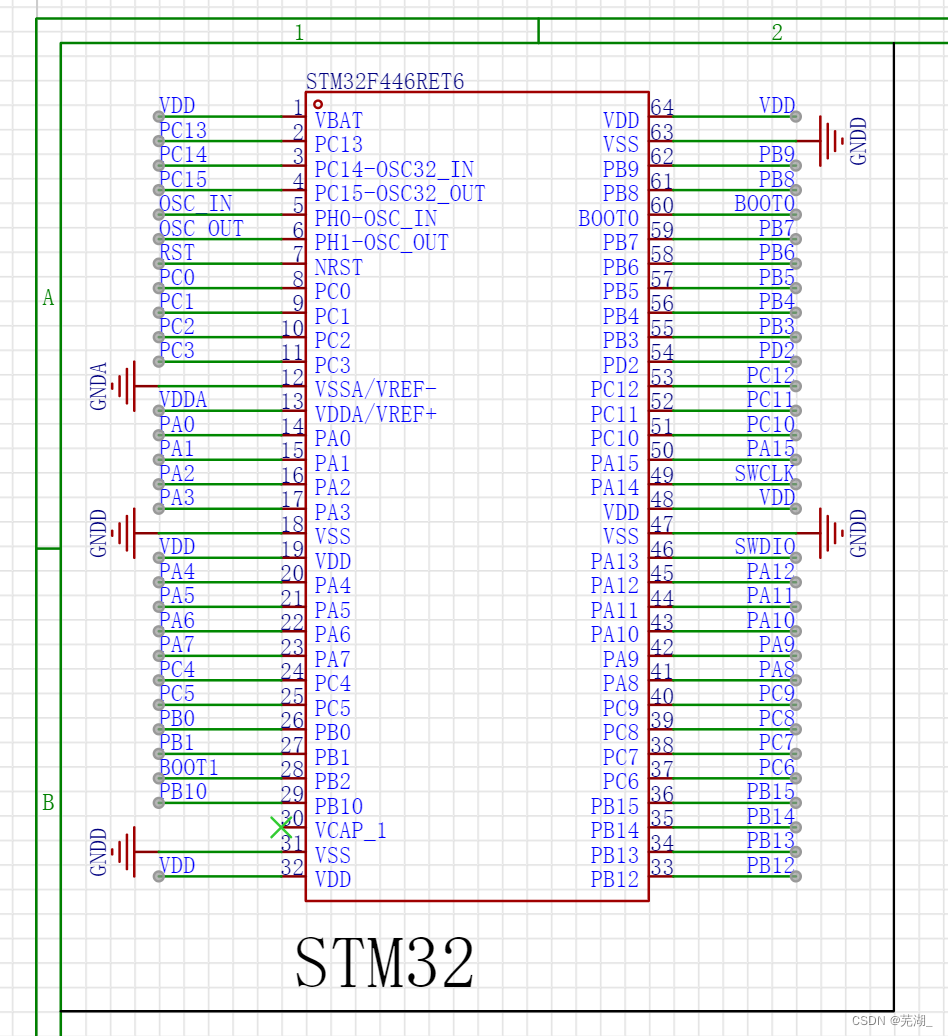Click pin number 63
948x1036 pixels.
click(x=662, y=131)
